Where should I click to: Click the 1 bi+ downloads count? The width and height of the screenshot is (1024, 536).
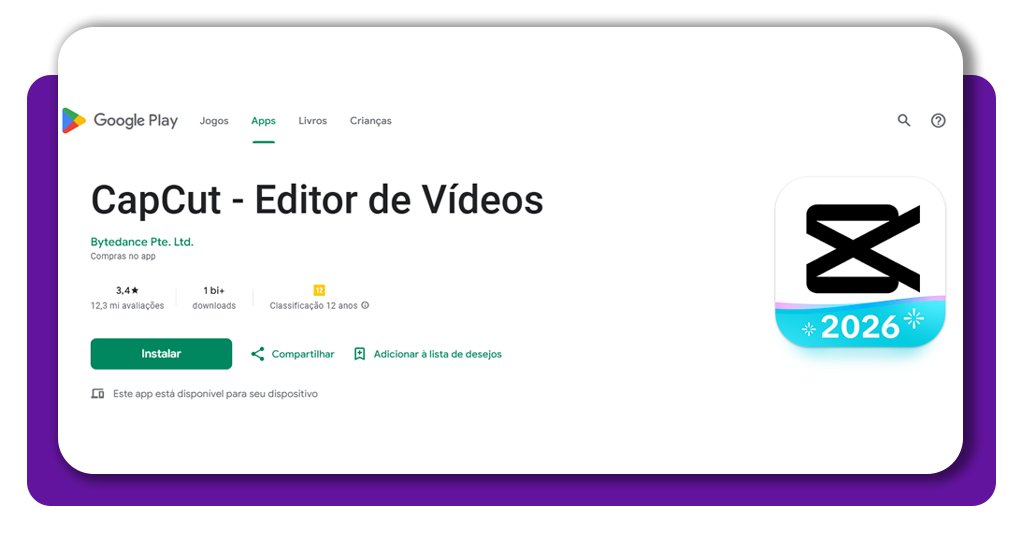[x=214, y=290]
